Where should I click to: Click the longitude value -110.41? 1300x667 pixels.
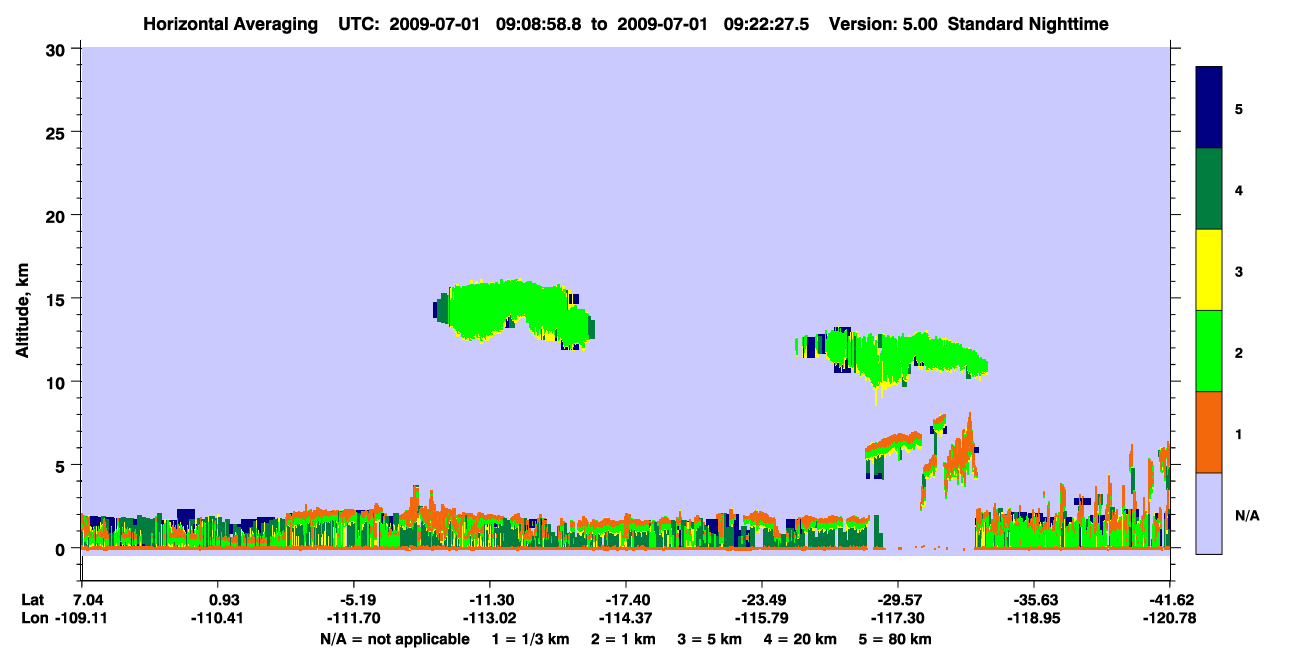[218, 618]
